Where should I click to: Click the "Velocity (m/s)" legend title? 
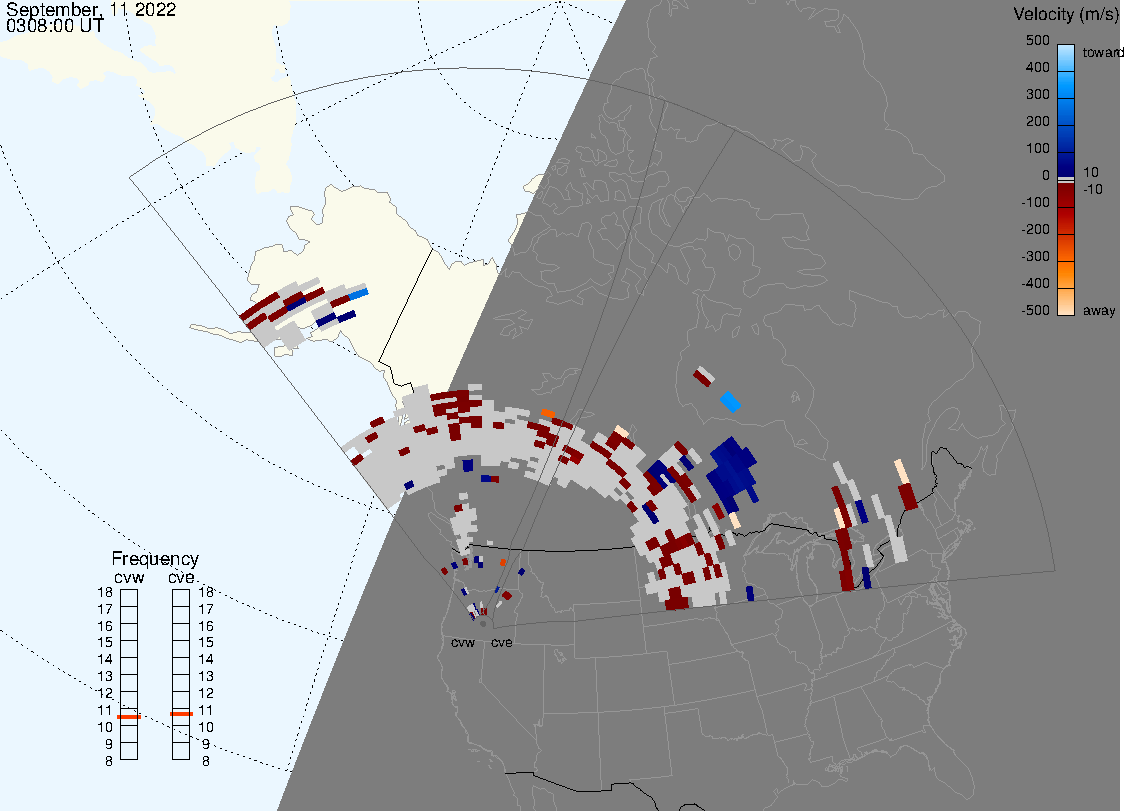point(1064,14)
